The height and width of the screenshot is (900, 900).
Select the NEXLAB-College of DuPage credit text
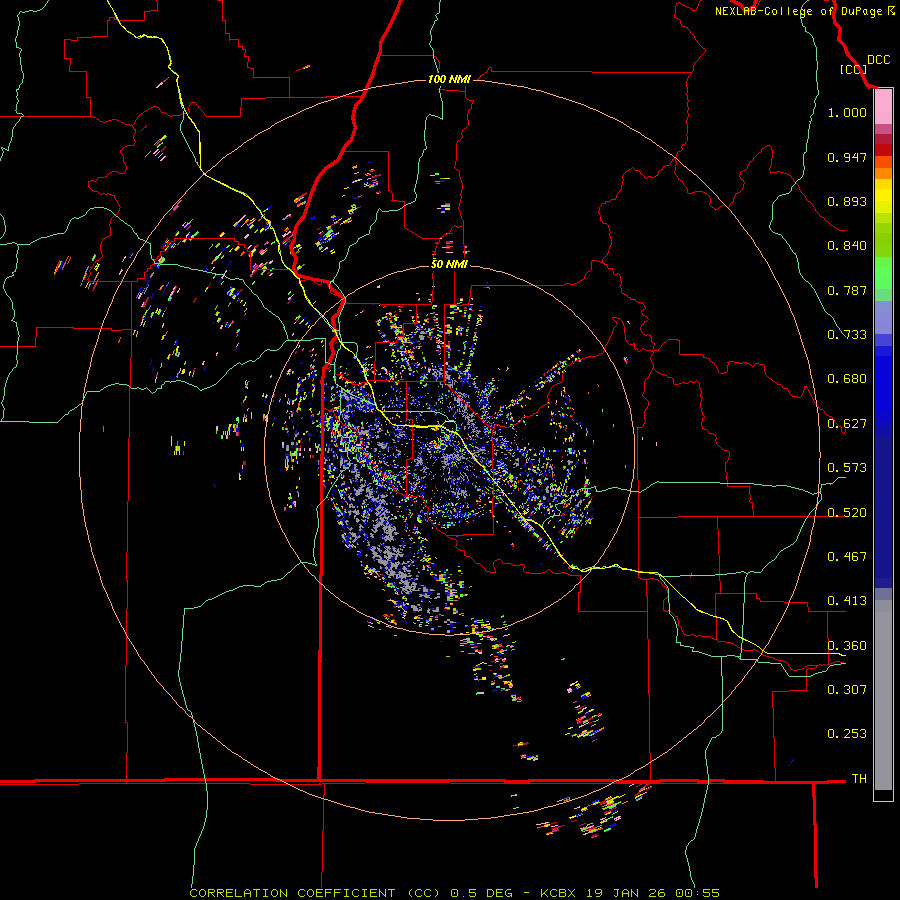coord(804,11)
